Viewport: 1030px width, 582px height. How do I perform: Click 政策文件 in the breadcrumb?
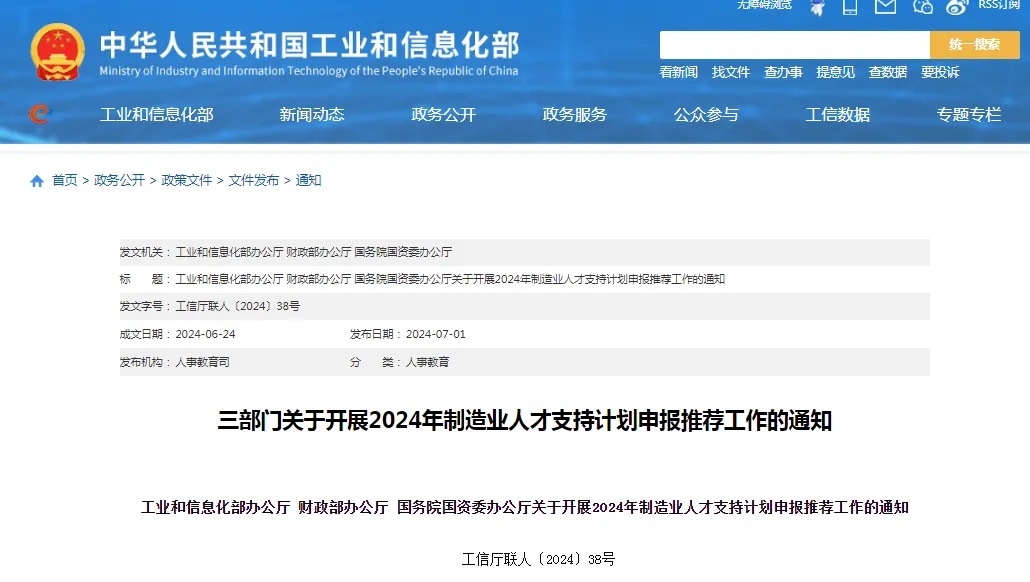coord(187,181)
